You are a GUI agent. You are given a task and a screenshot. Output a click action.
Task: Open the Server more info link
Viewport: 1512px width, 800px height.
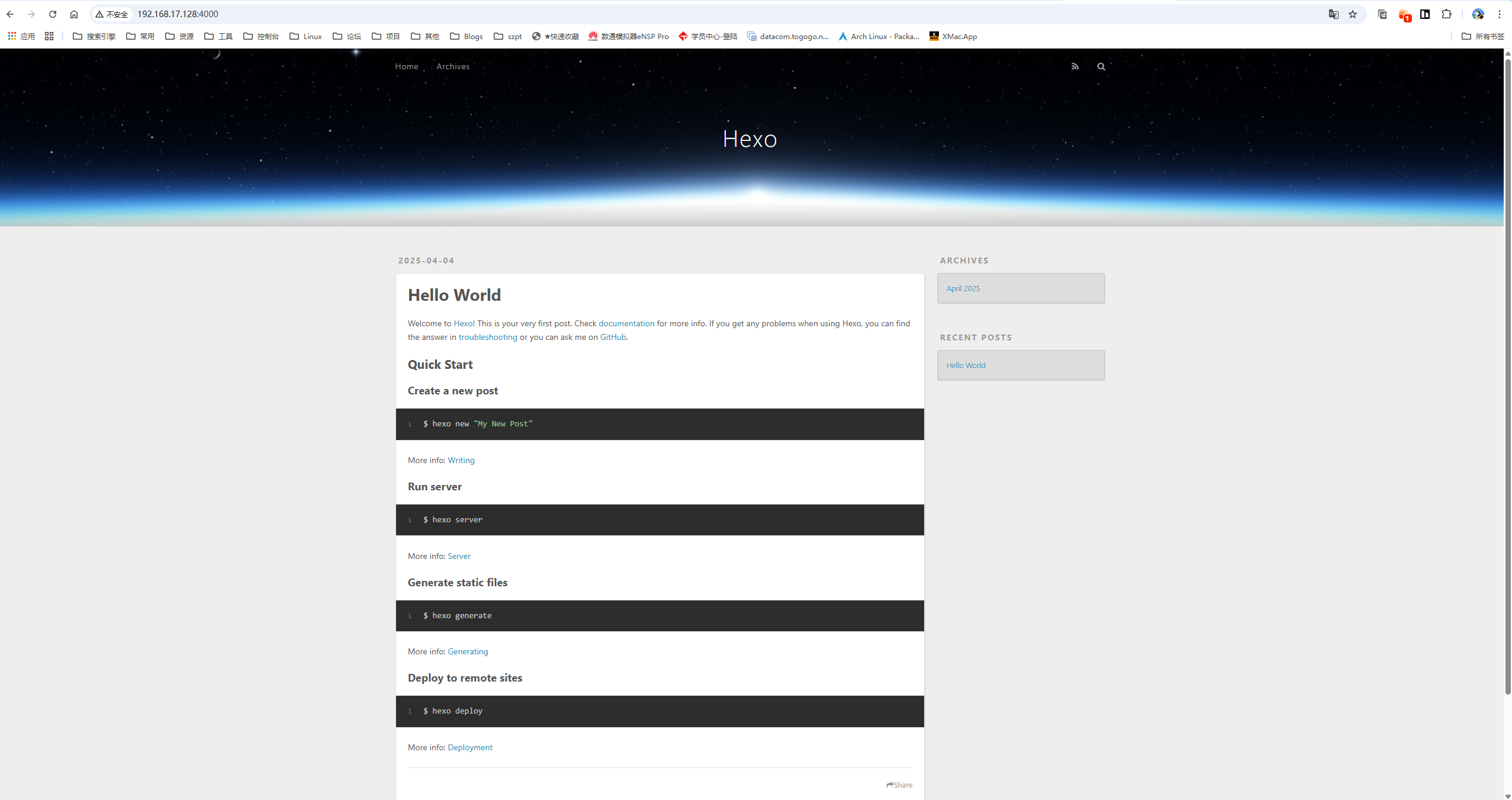[459, 556]
